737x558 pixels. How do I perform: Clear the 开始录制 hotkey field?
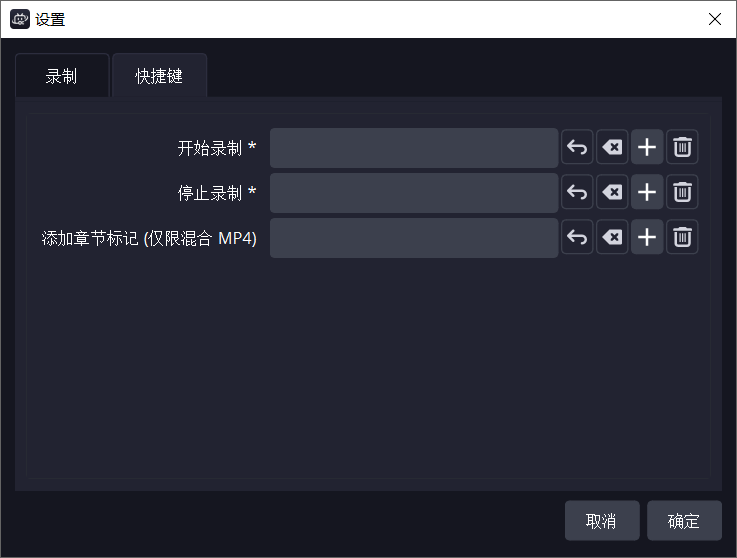point(612,148)
